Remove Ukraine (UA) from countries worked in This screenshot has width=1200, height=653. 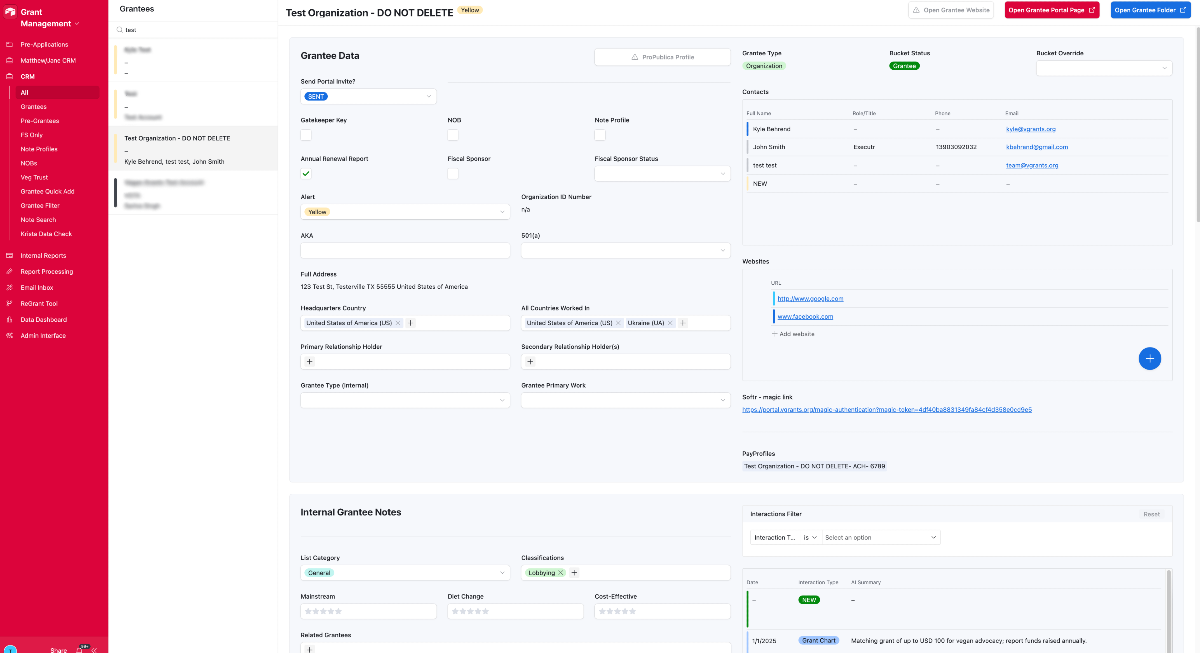coord(670,323)
